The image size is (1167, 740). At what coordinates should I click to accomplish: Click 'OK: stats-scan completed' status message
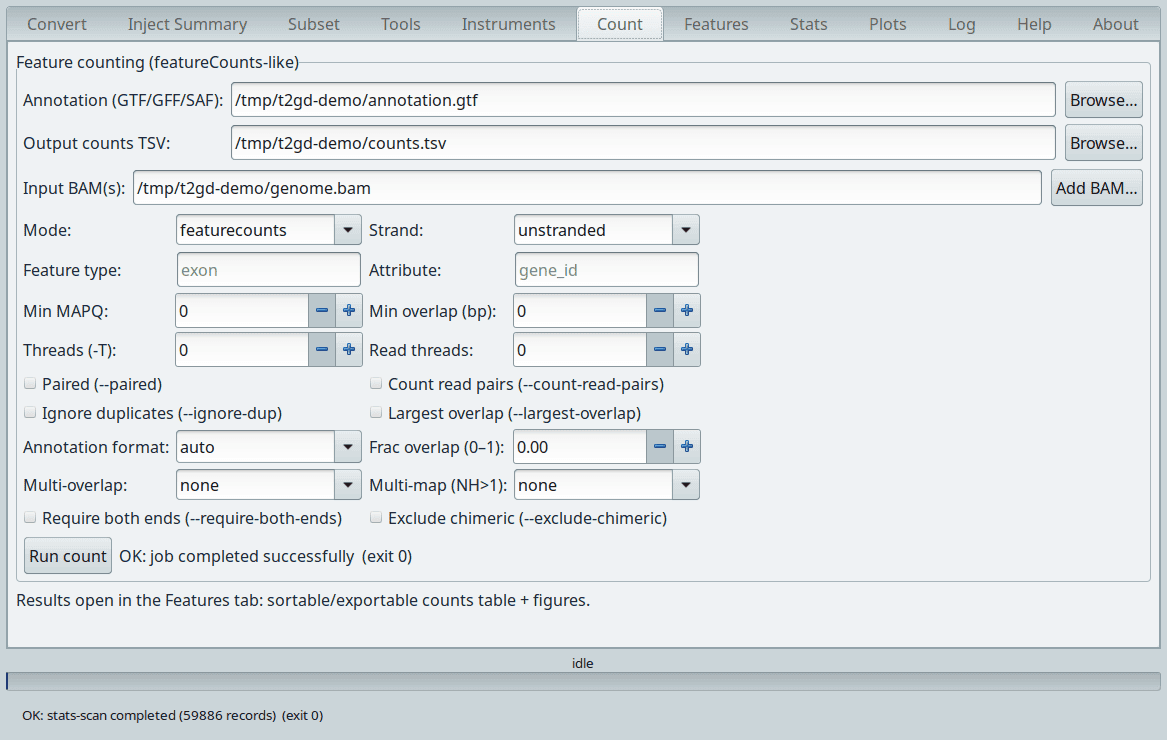pyautogui.click(x=173, y=715)
